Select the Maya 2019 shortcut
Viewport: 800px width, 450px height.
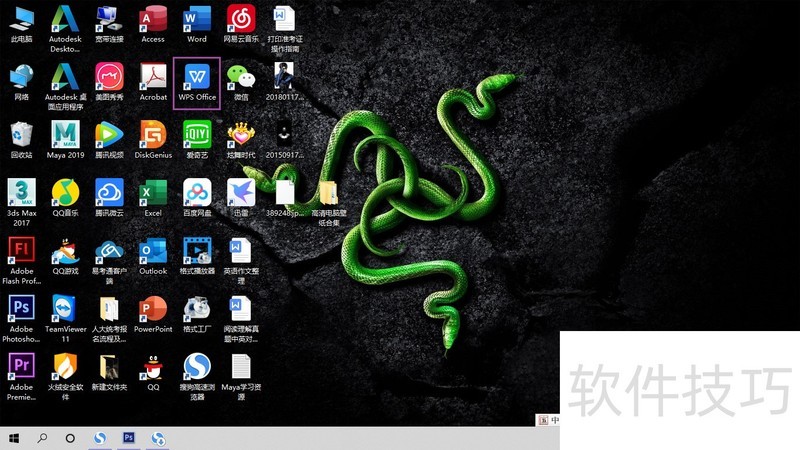65,140
